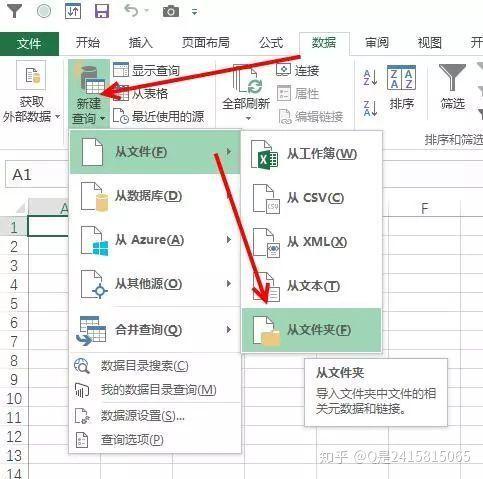Select the 合并查询(Q) menu item

[x=155, y=330]
